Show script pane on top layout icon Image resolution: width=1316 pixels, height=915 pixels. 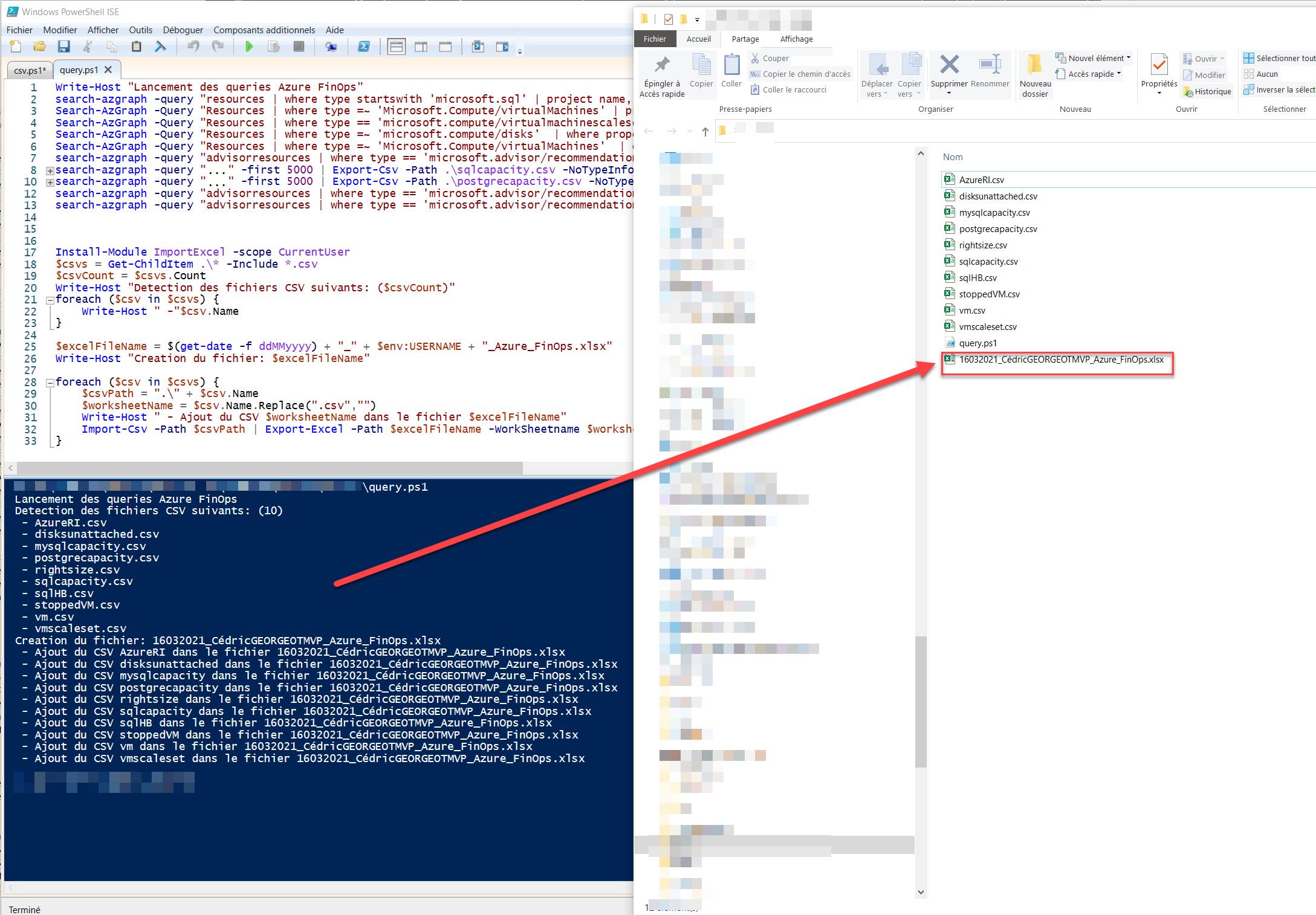click(x=397, y=47)
